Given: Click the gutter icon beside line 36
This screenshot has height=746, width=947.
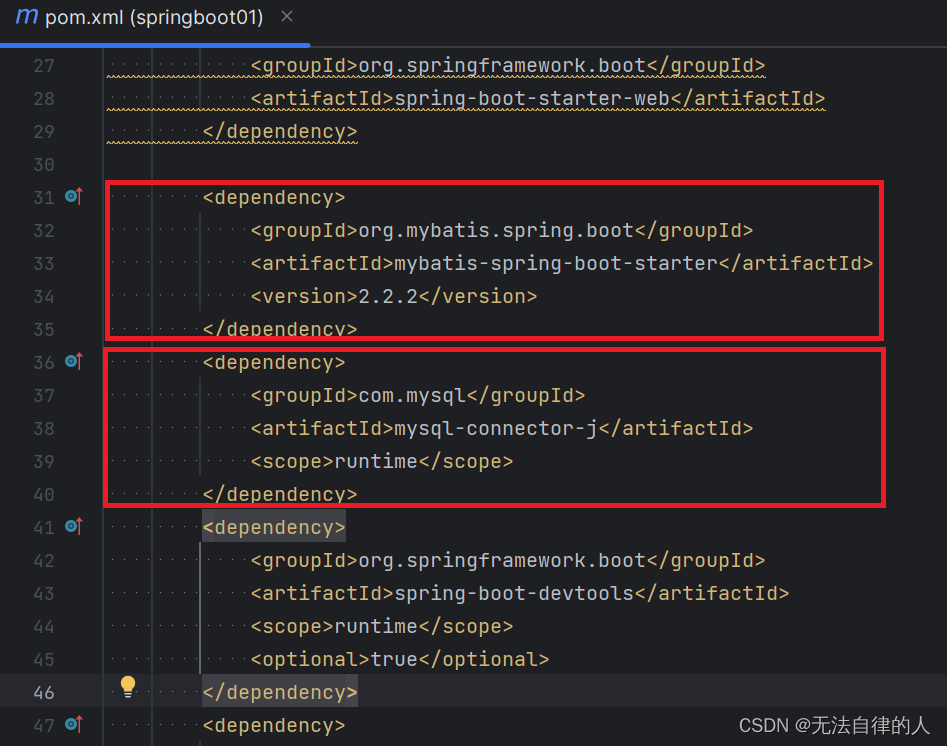Looking at the screenshot, I should click(x=73, y=362).
